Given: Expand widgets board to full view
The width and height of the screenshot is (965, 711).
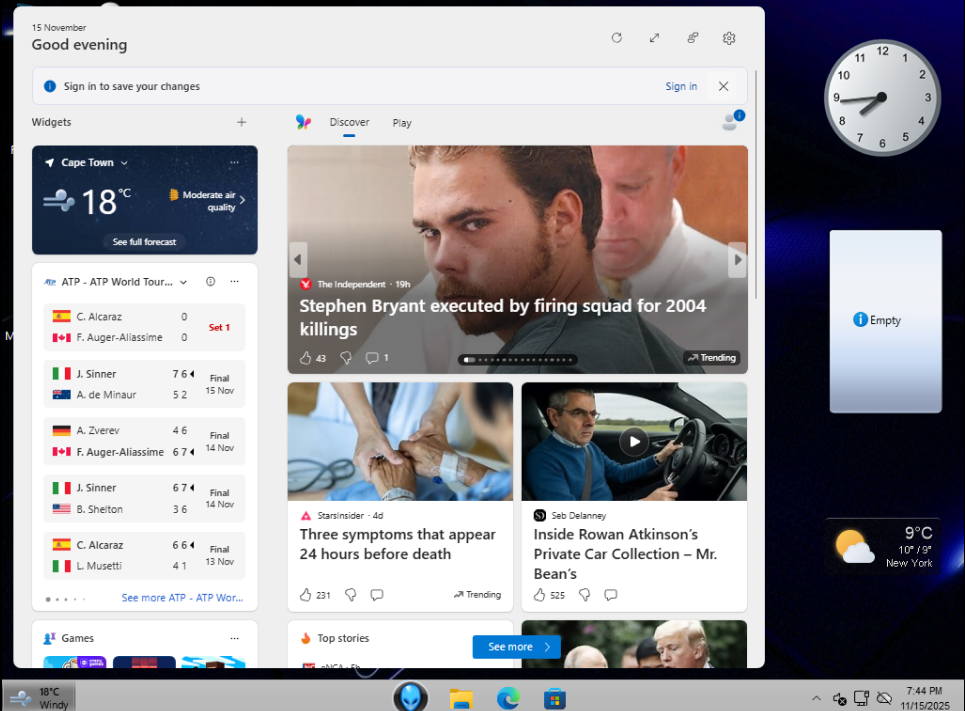Looking at the screenshot, I should [654, 38].
